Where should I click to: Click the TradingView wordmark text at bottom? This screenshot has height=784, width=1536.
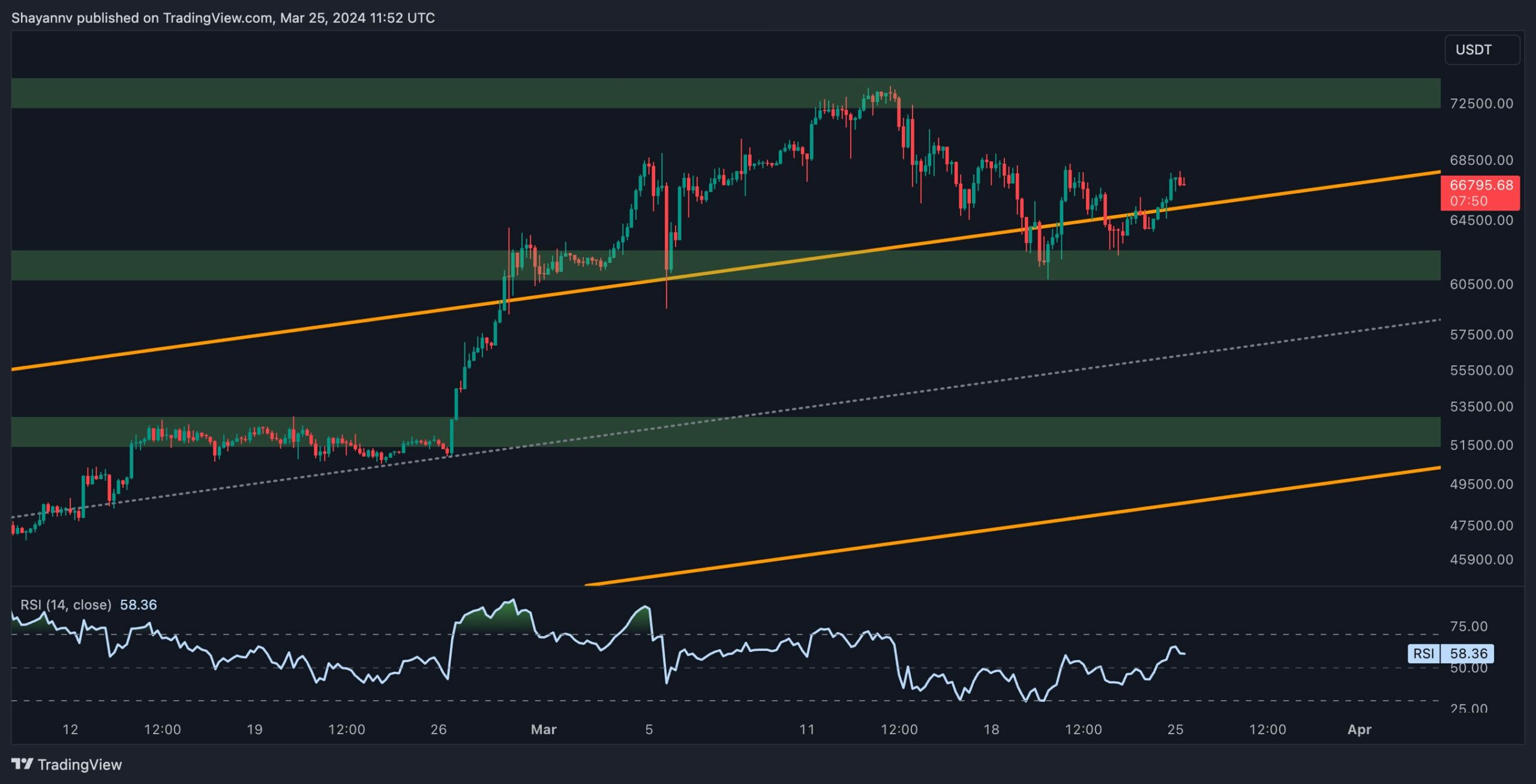coord(80,764)
